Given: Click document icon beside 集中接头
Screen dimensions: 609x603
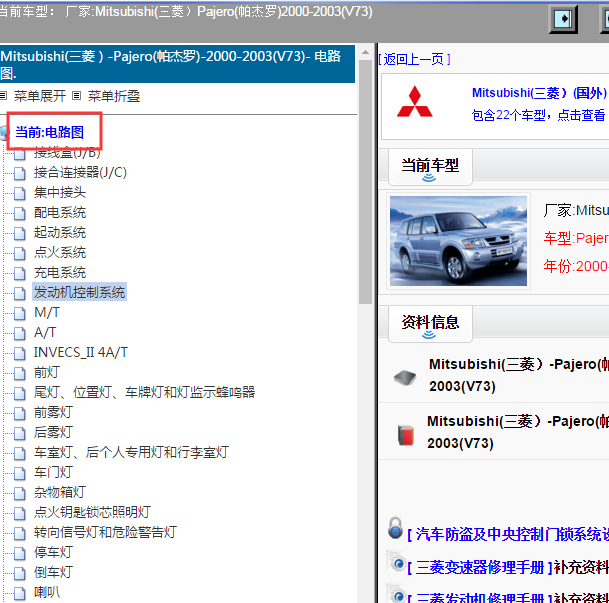Looking at the screenshot, I should (20, 193).
